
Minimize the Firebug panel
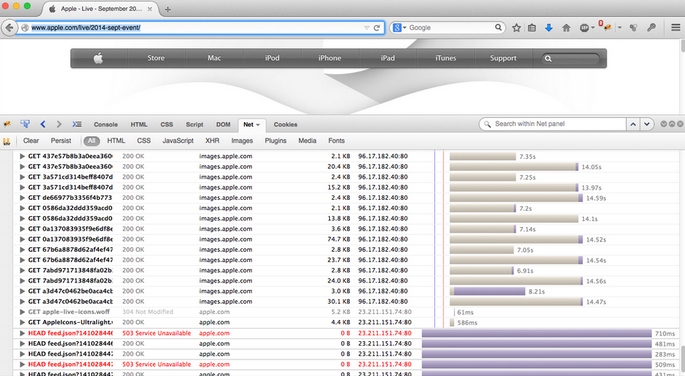[x=664, y=124]
